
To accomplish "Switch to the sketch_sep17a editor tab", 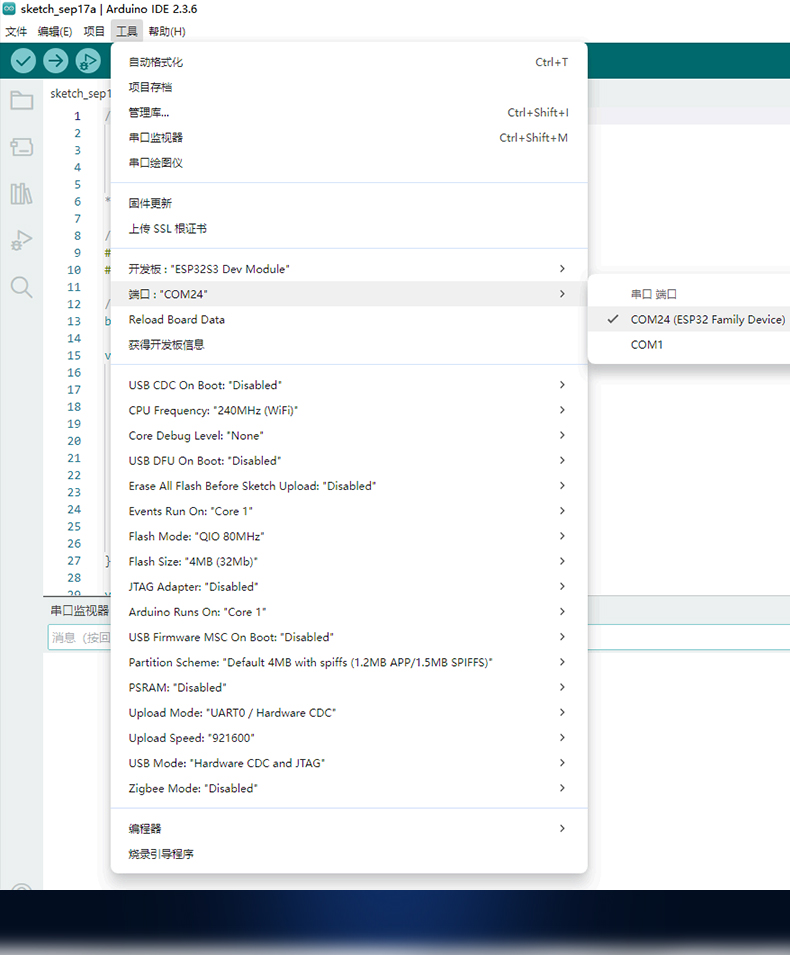I will point(80,94).
